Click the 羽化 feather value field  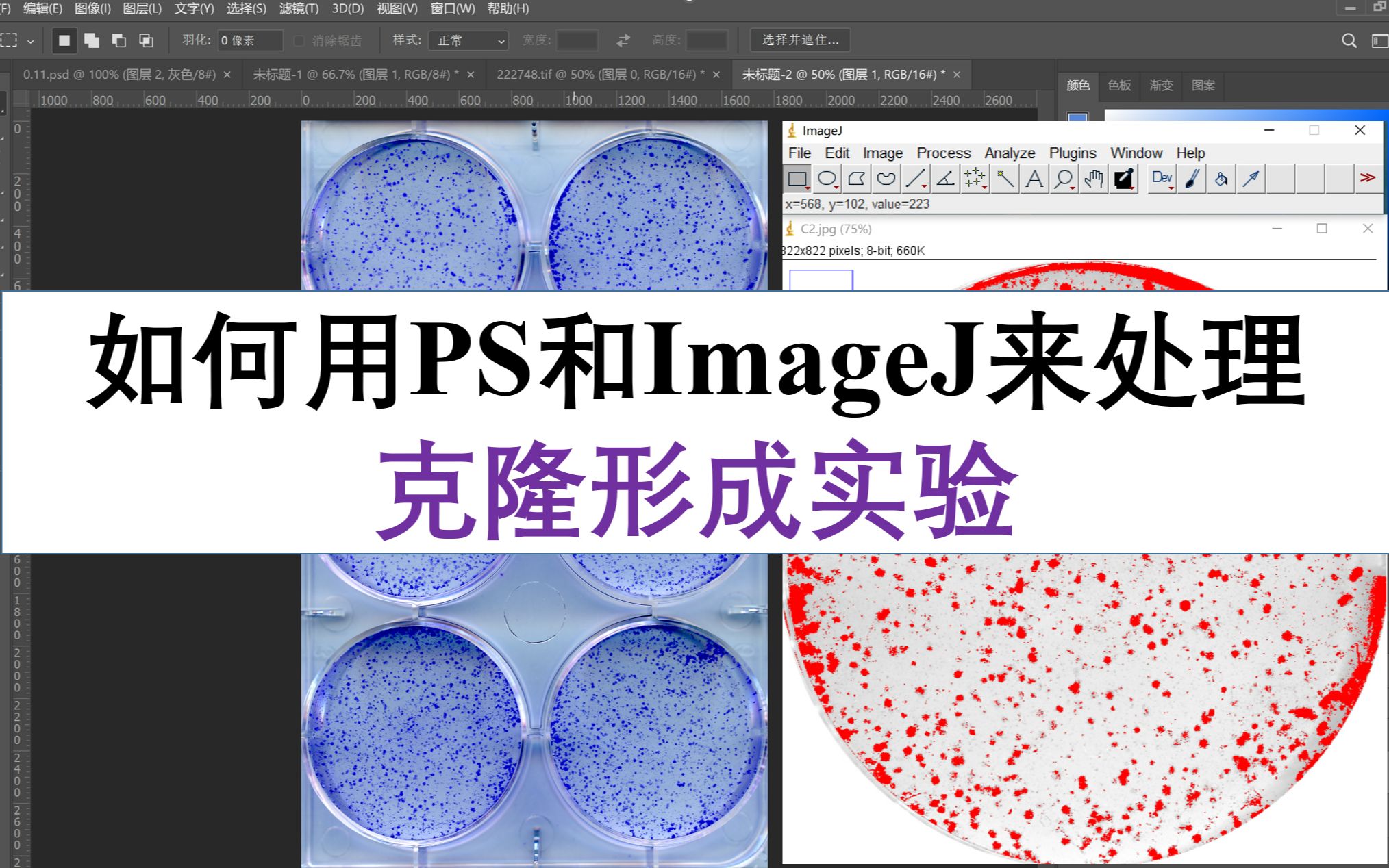(250, 40)
